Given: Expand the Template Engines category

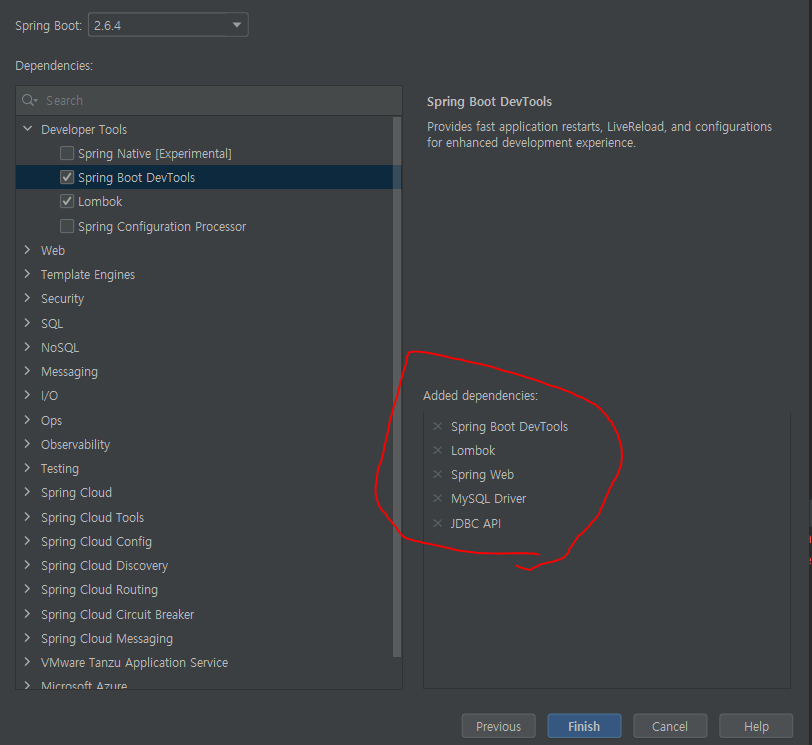Looking at the screenshot, I should coord(27,274).
